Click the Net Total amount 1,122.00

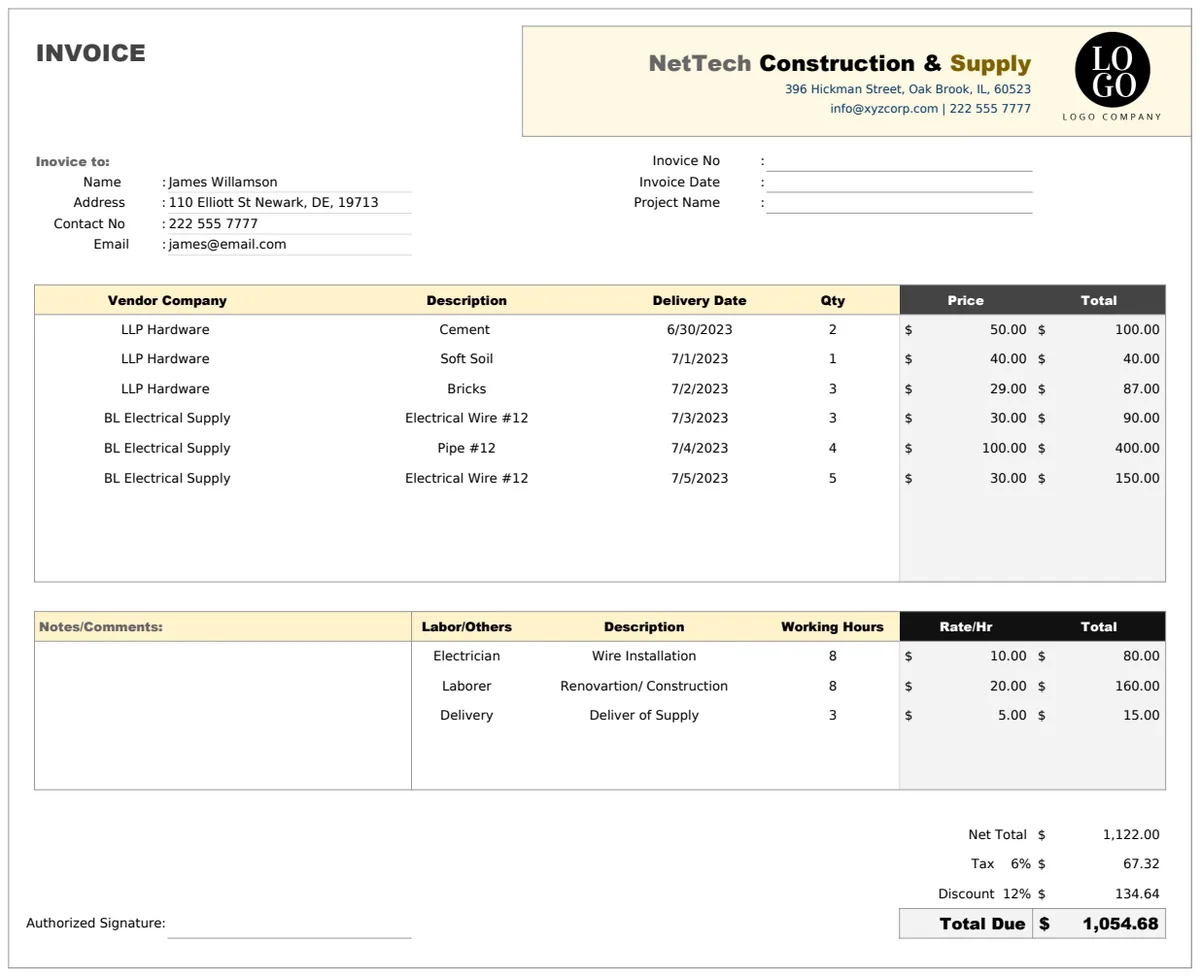[x=1131, y=834]
